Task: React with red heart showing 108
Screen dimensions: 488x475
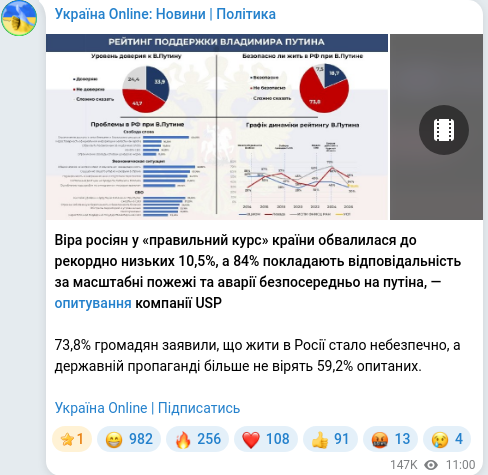Action: (x=266, y=439)
